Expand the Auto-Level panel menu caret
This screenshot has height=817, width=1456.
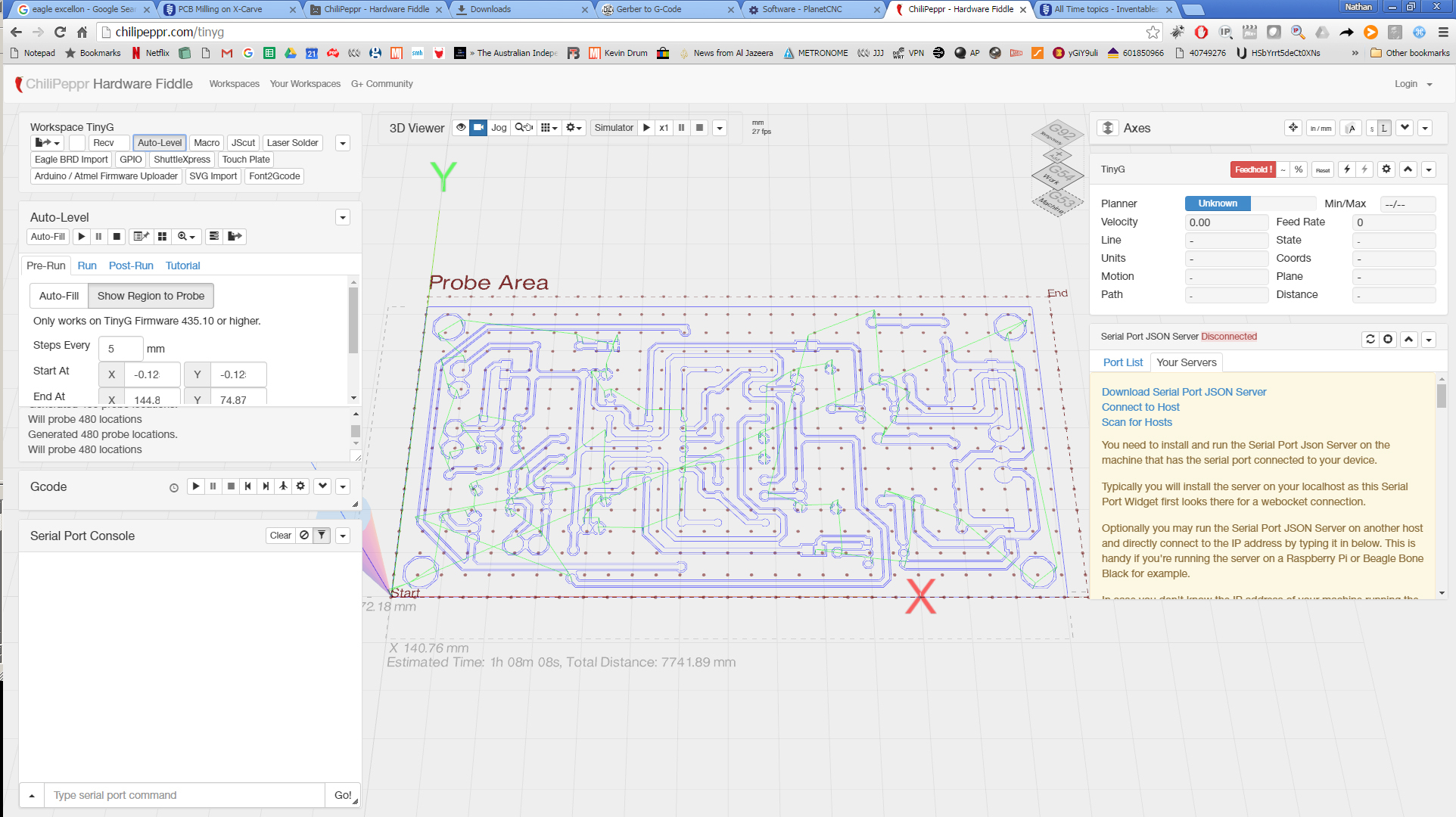(x=343, y=218)
